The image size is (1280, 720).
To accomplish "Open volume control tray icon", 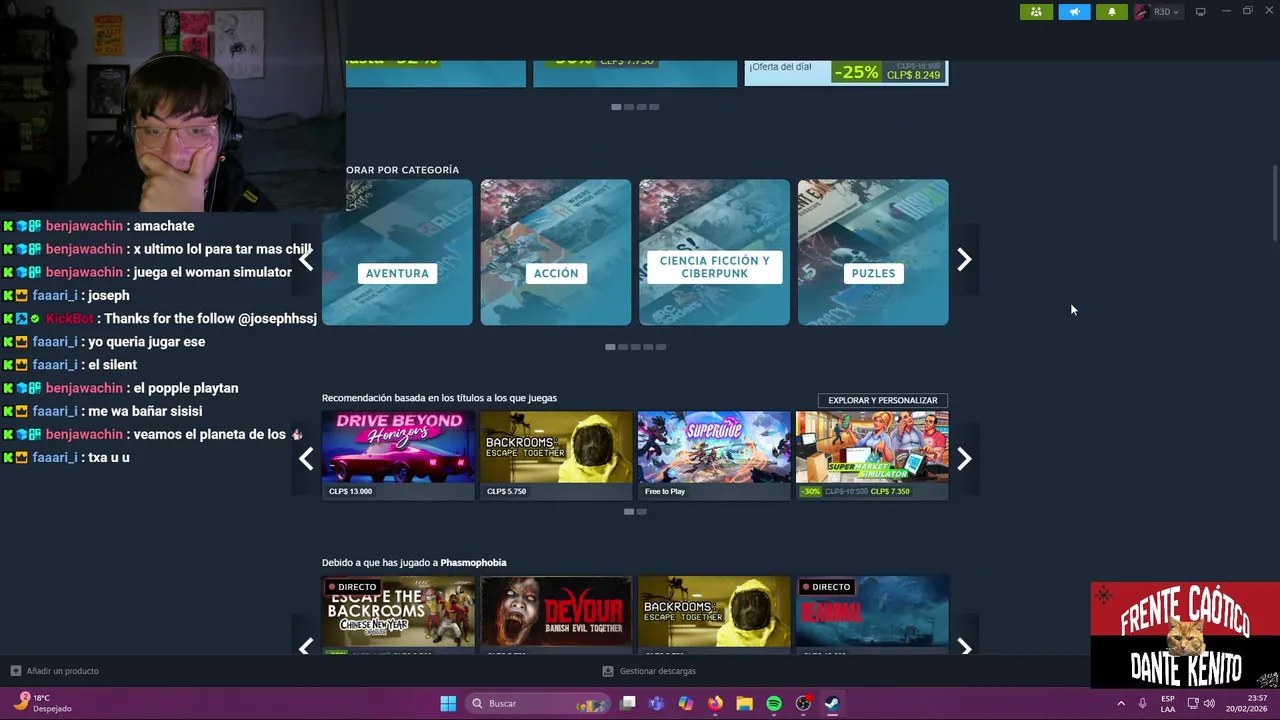I will pos(1209,704).
